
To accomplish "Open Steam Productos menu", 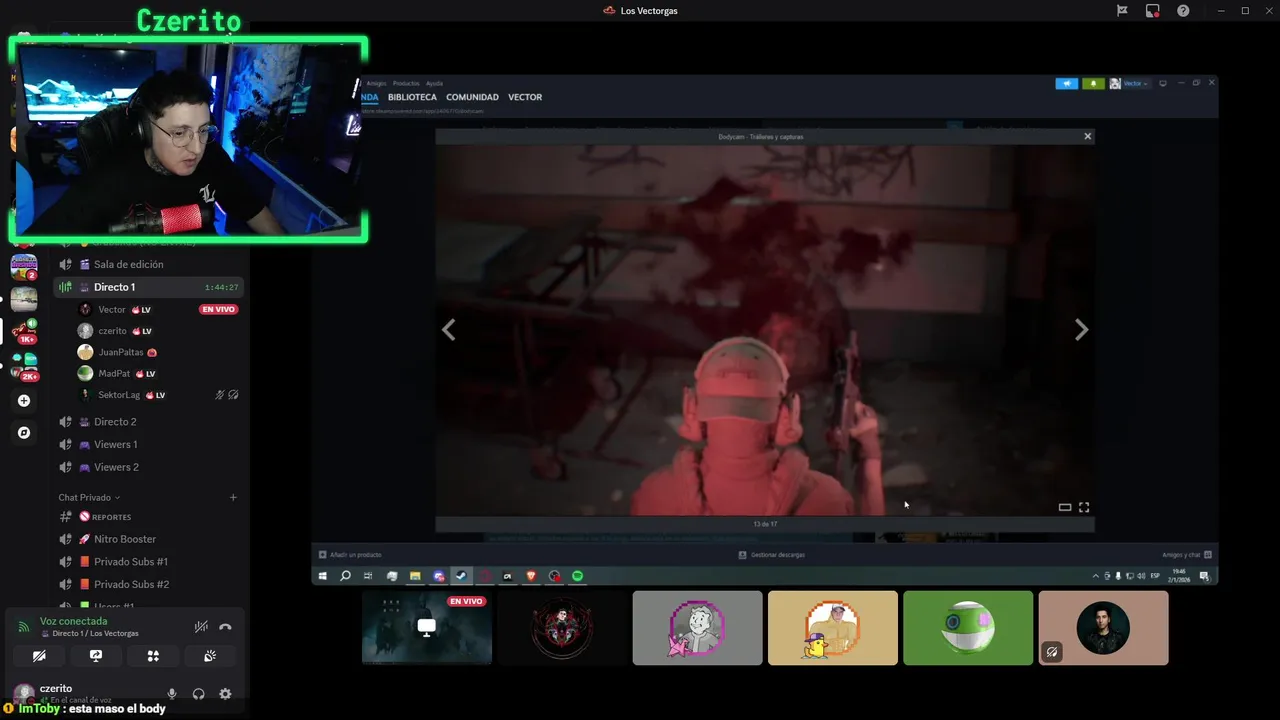I will pyautogui.click(x=406, y=83).
